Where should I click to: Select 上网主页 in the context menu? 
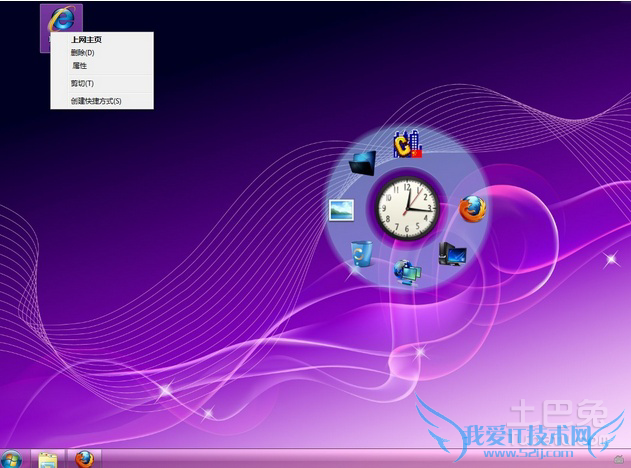click(x=86, y=40)
